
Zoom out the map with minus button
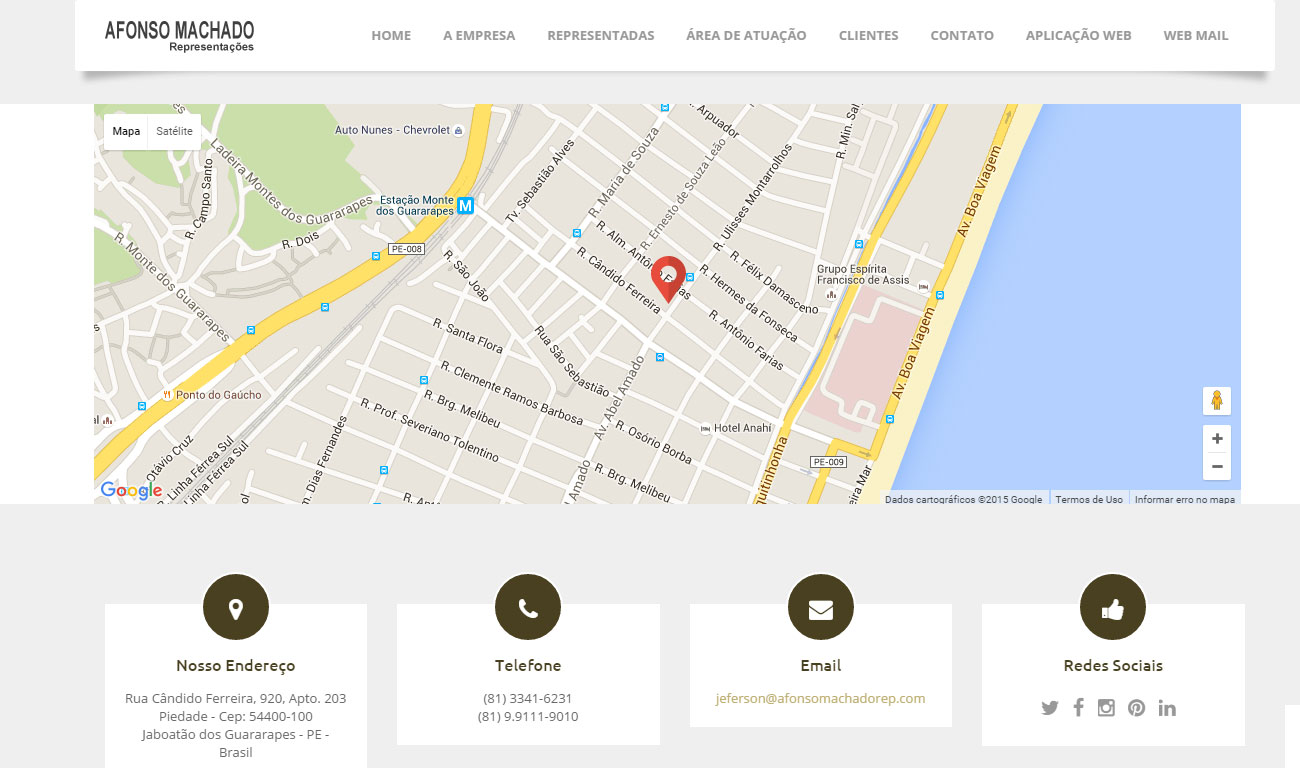click(x=1217, y=466)
